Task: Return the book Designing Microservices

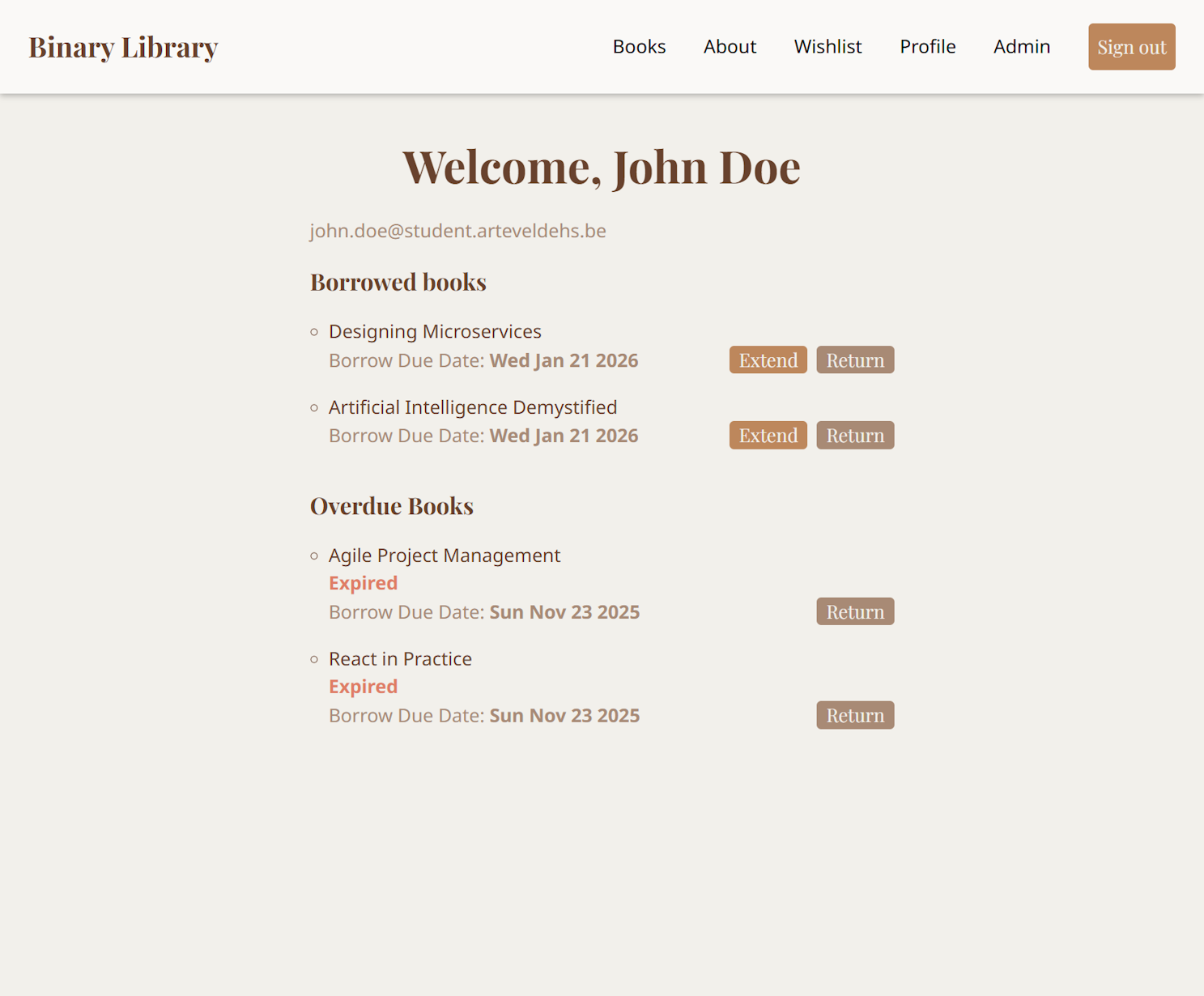Action: click(855, 360)
